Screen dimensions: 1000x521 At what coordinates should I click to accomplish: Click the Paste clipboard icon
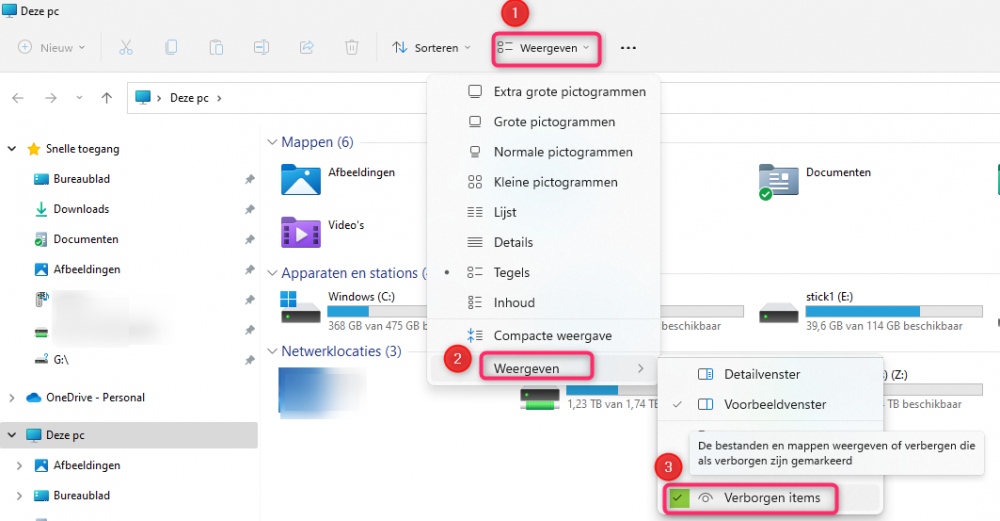pyautogui.click(x=216, y=48)
